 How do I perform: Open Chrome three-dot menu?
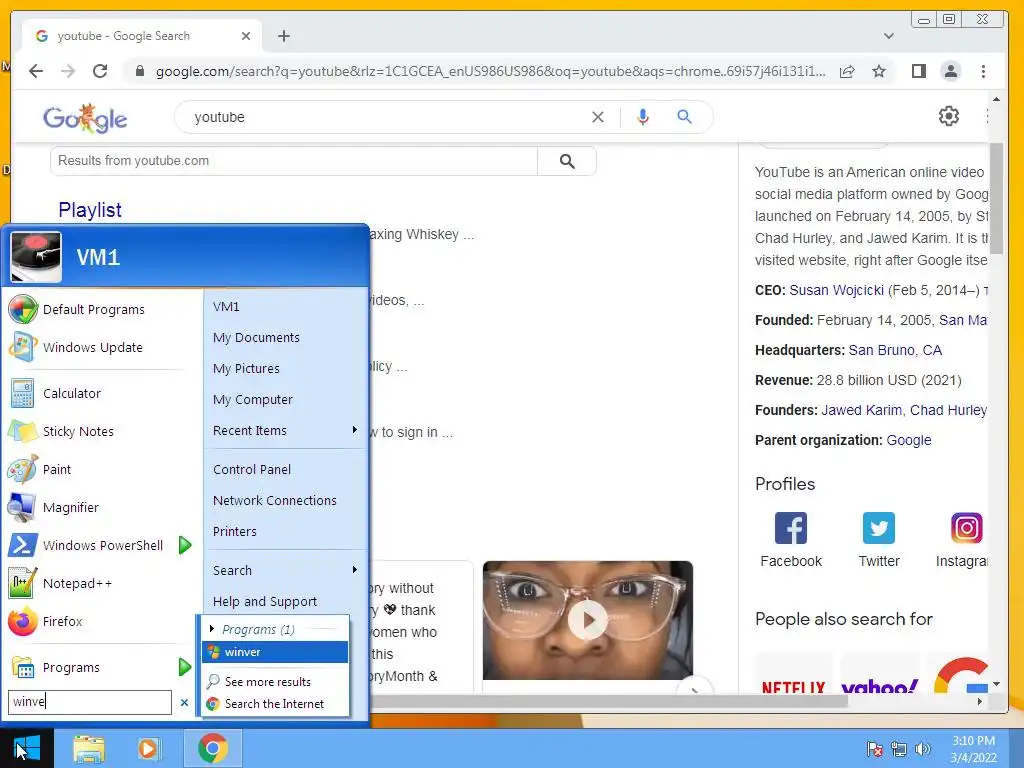pyautogui.click(x=984, y=71)
